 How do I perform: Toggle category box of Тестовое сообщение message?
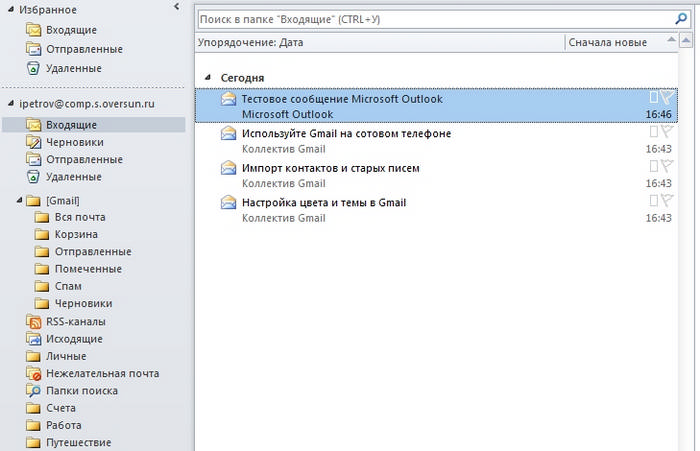click(654, 97)
